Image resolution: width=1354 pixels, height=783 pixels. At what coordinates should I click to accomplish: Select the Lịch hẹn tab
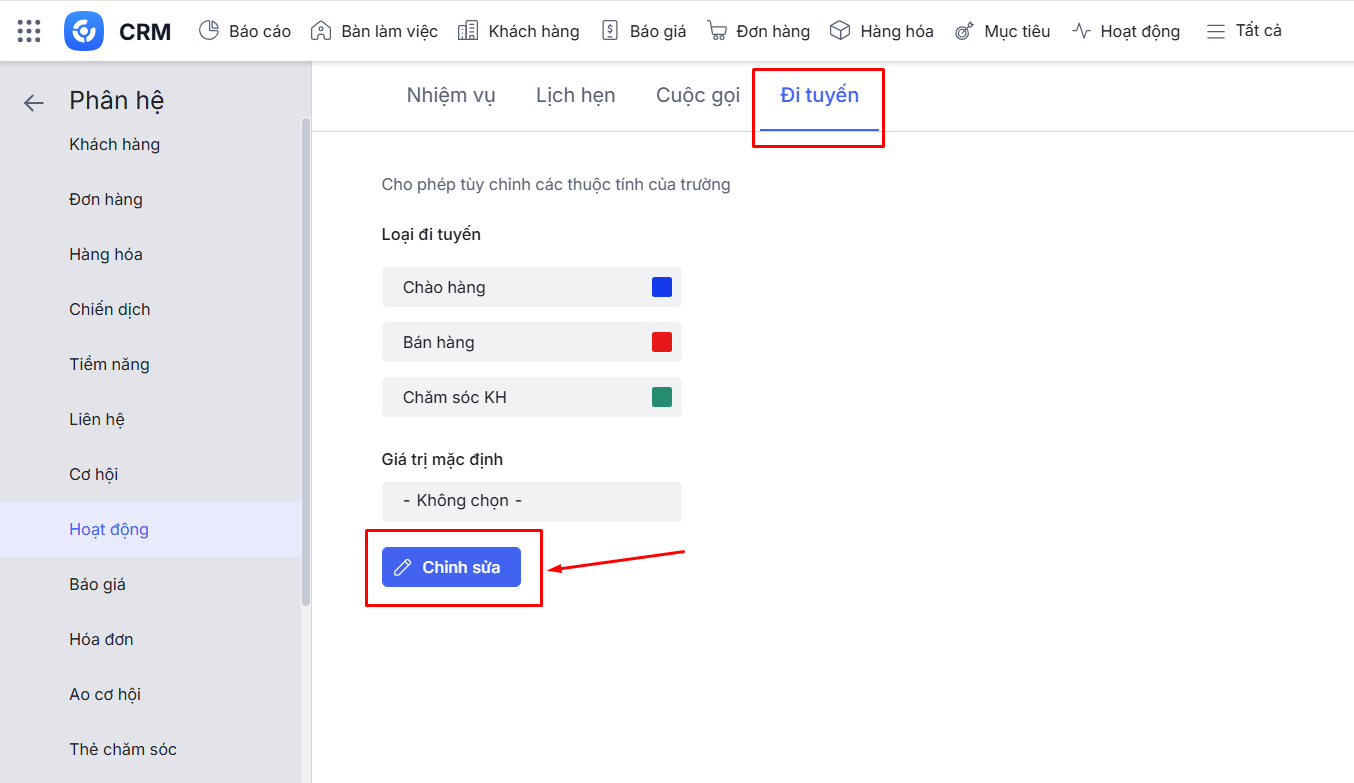(575, 96)
